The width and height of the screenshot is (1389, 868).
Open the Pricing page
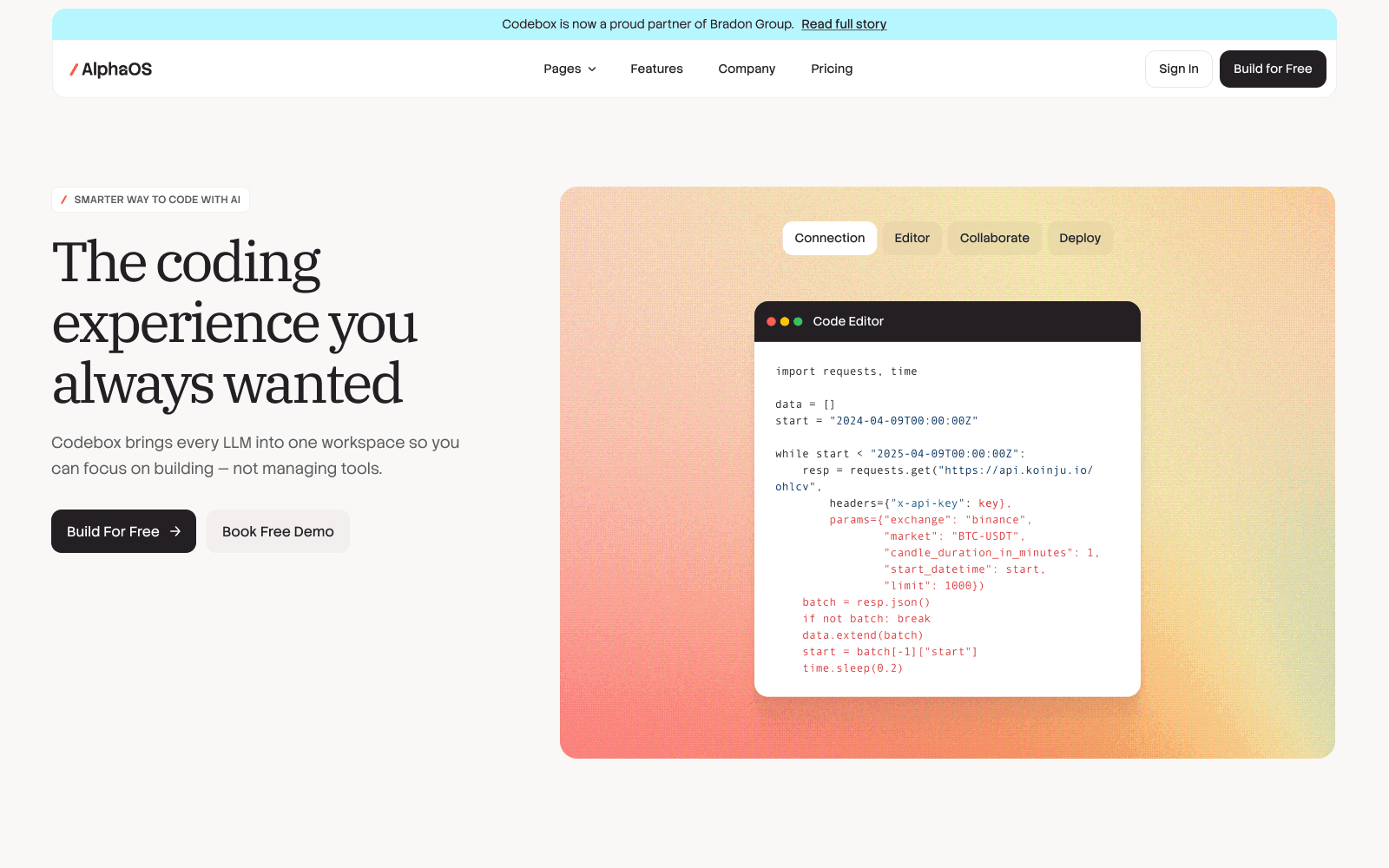point(832,69)
